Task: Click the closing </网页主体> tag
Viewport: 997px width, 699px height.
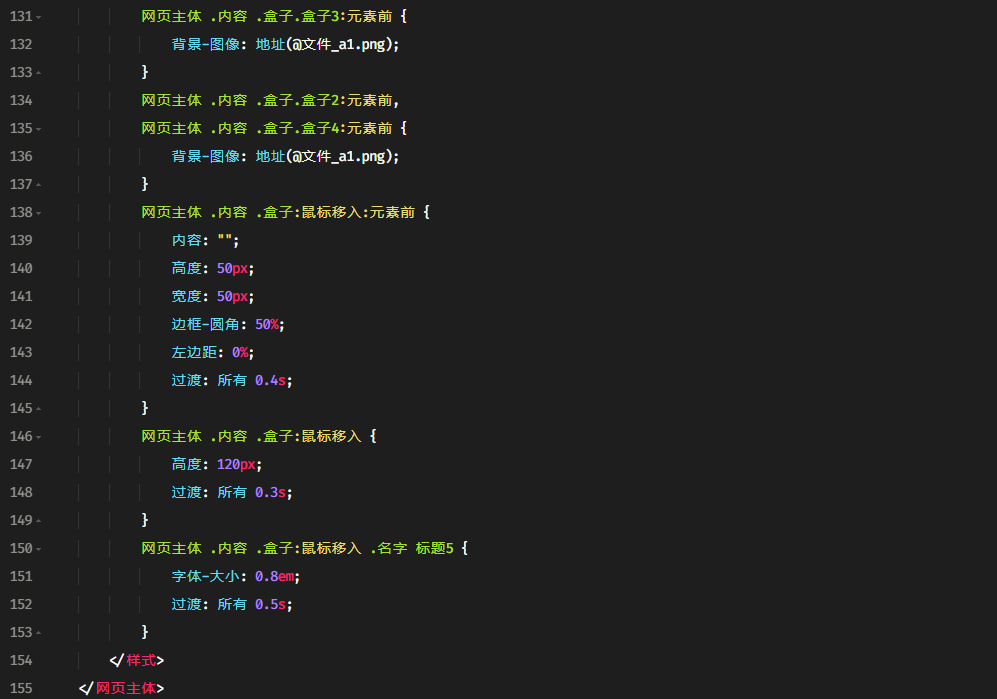Action: pos(121,688)
